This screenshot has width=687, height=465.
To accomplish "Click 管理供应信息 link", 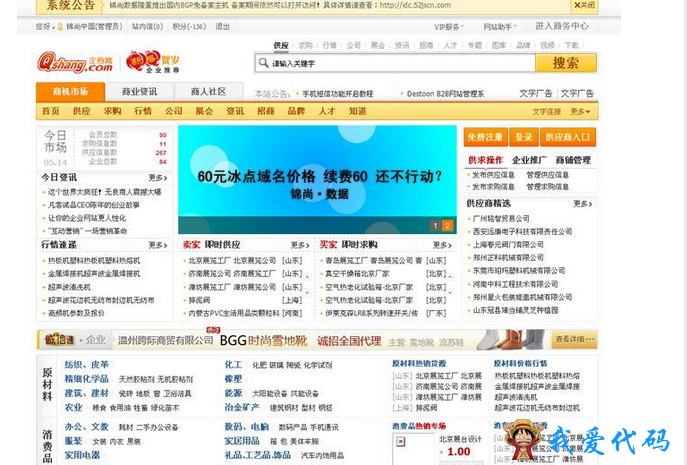I will pos(548,175).
